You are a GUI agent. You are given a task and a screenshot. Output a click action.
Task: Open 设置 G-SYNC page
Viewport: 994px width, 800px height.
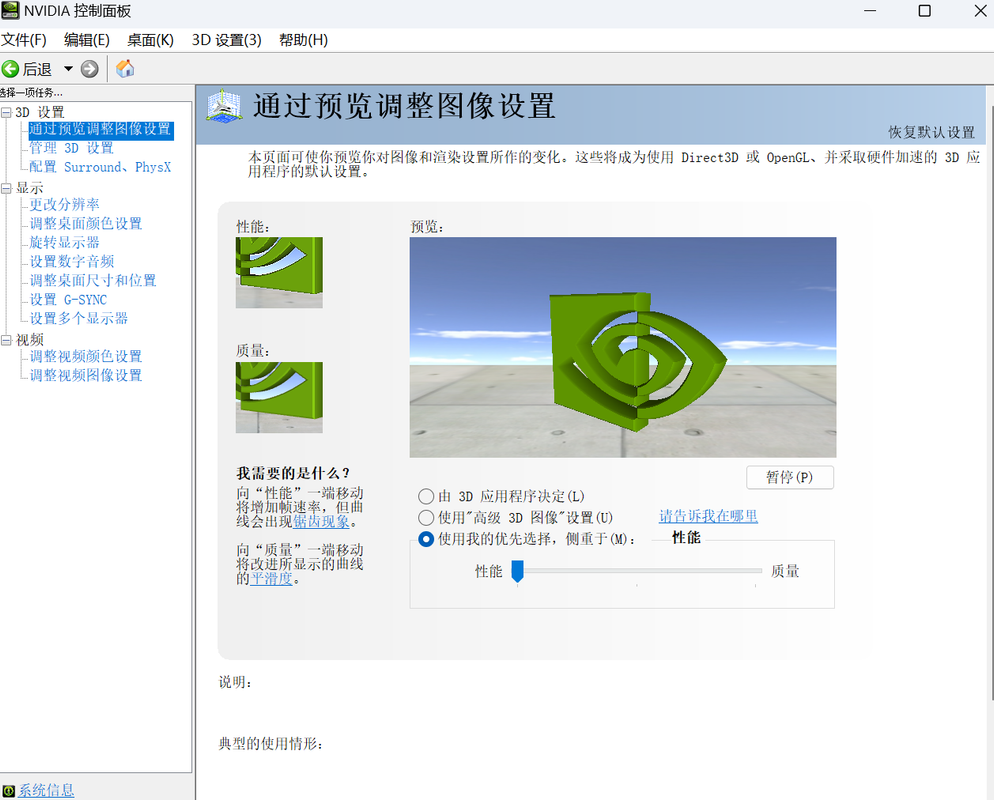pyautogui.click(x=68, y=300)
